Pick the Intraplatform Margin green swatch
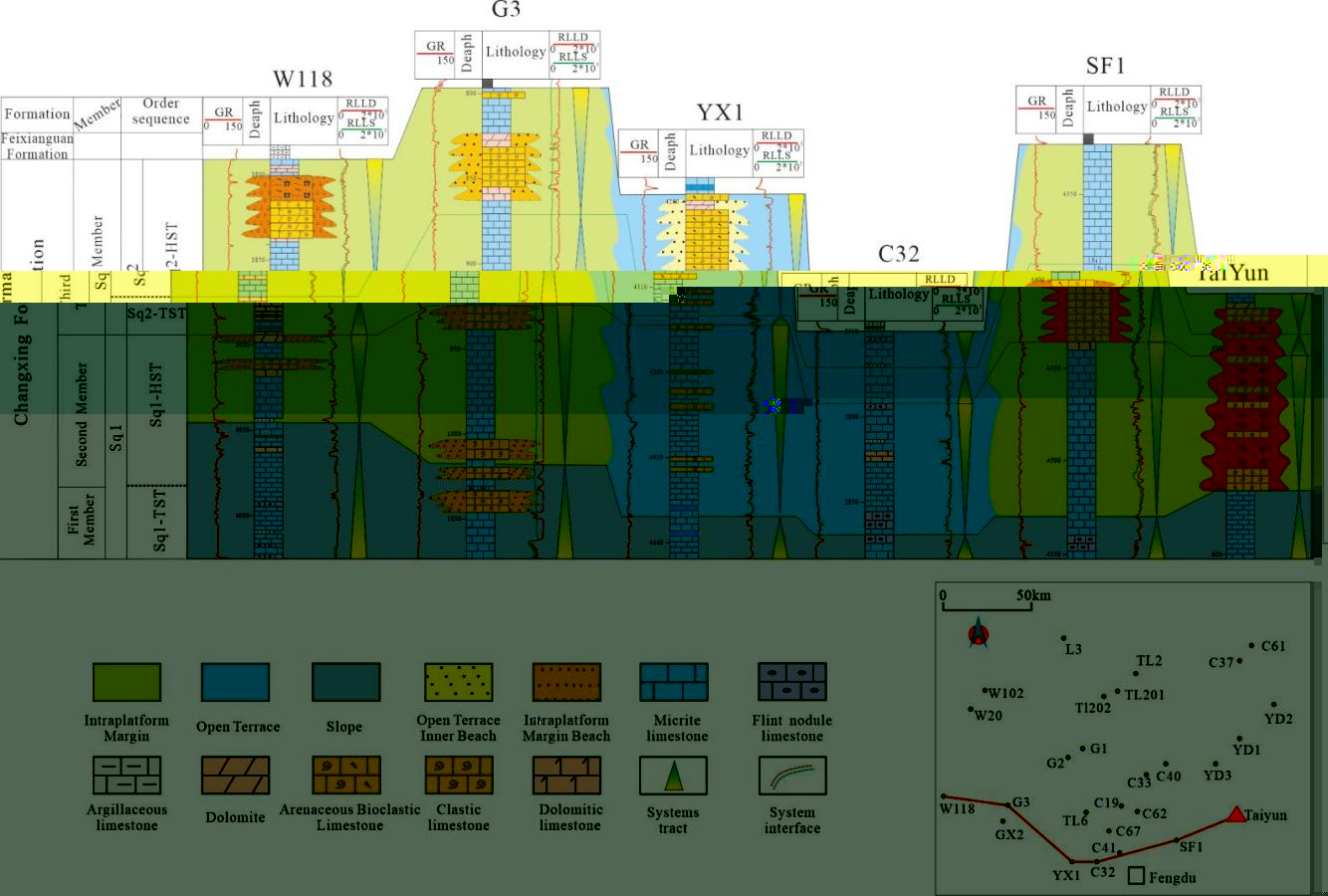 [126, 683]
